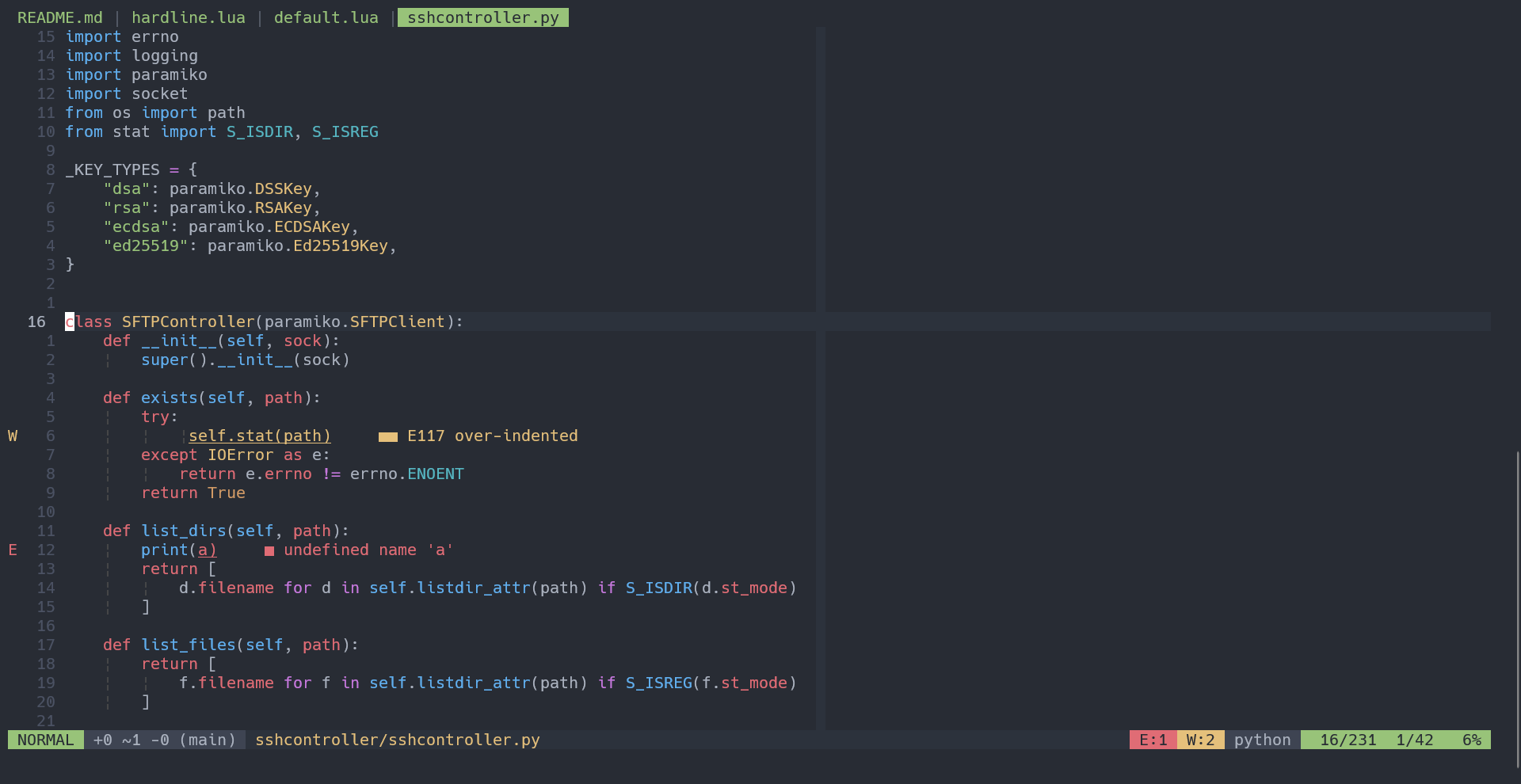1521x784 pixels.
Task: Click the E:1 error count in statusline
Action: click(1153, 740)
